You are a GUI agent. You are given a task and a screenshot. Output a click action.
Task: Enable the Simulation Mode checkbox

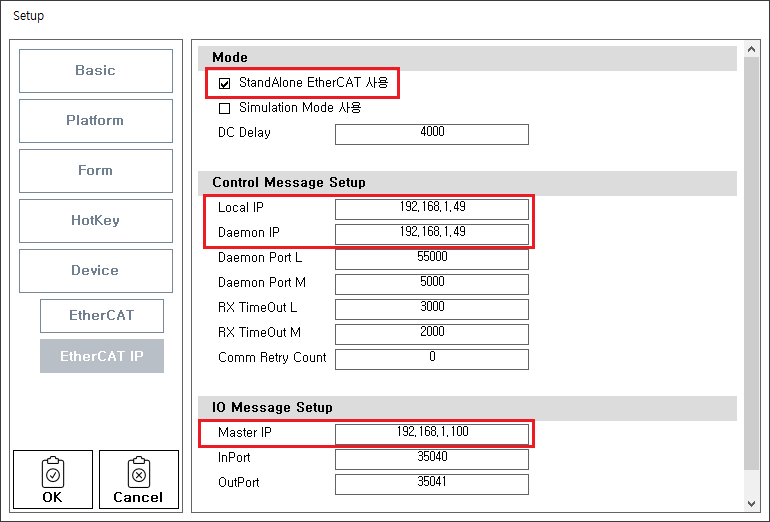225,108
